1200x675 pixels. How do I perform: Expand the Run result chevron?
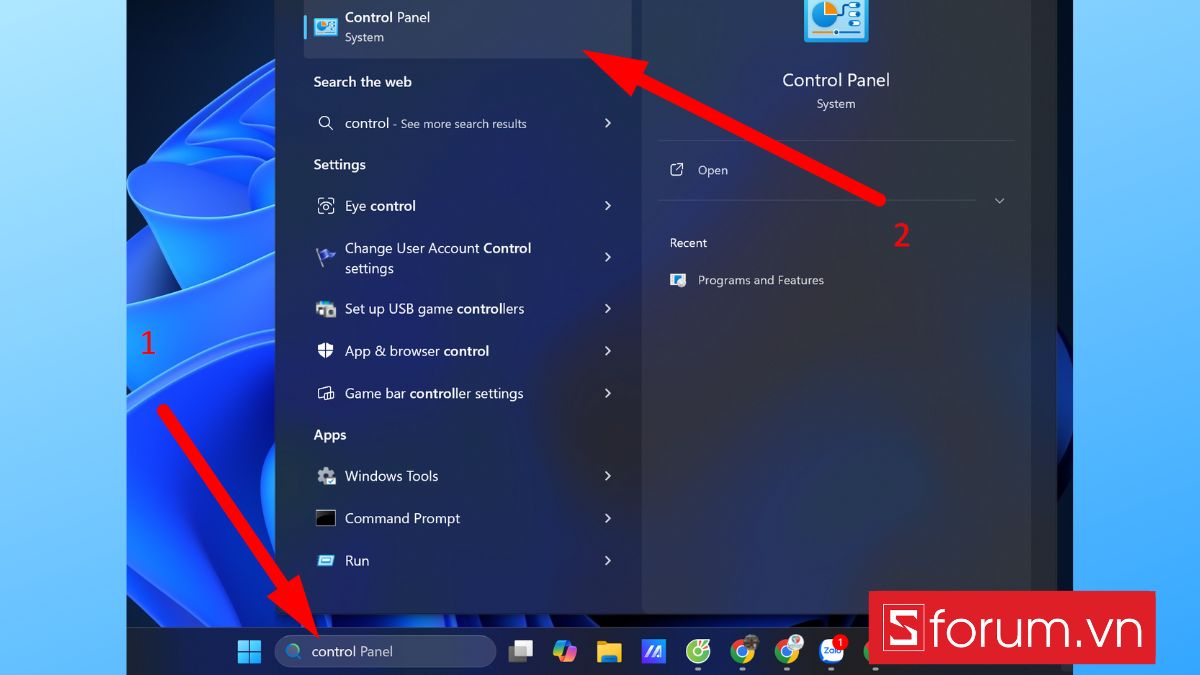pyautogui.click(x=608, y=561)
